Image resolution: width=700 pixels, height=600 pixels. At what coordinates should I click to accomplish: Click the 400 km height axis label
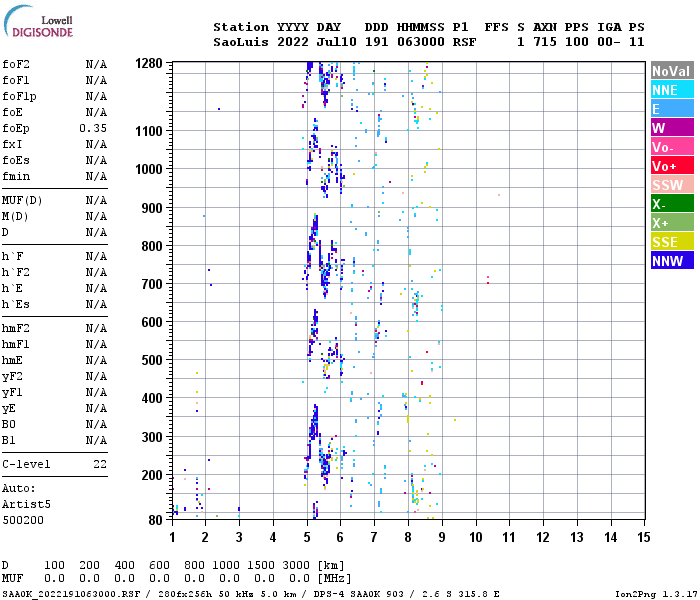[152, 398]
